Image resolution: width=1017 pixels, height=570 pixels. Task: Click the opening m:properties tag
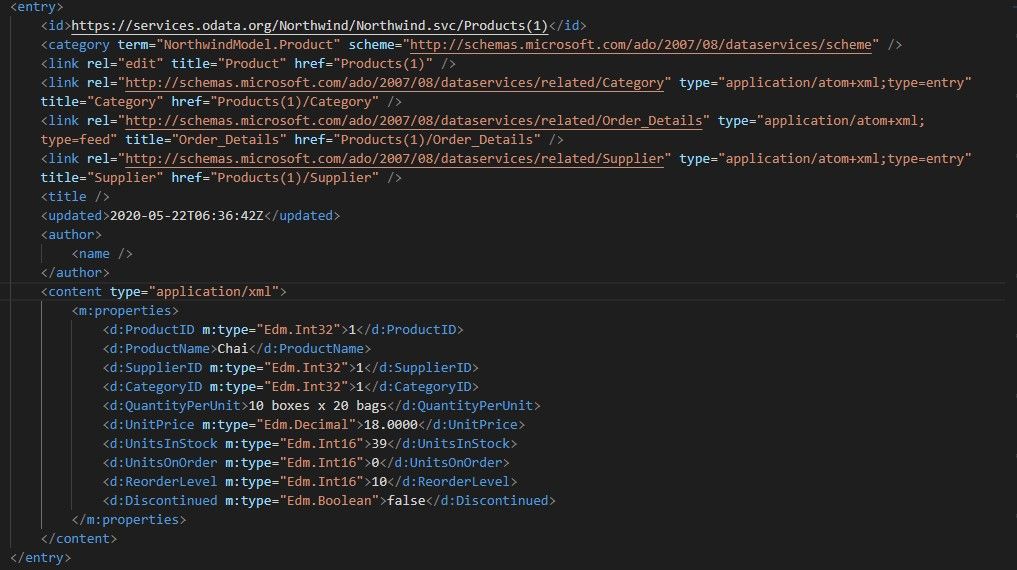point(125,311)
